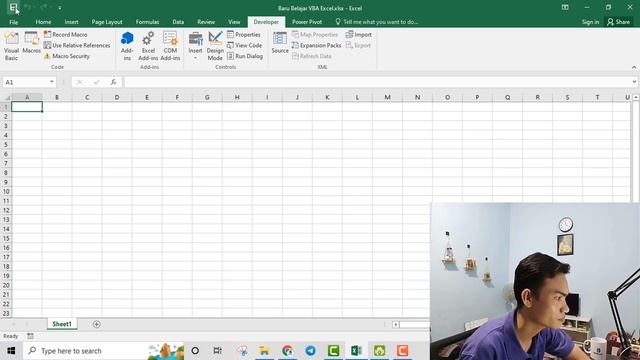Open the Add-ins store button
Screen dimensions: 640x360
coord(127,46)
